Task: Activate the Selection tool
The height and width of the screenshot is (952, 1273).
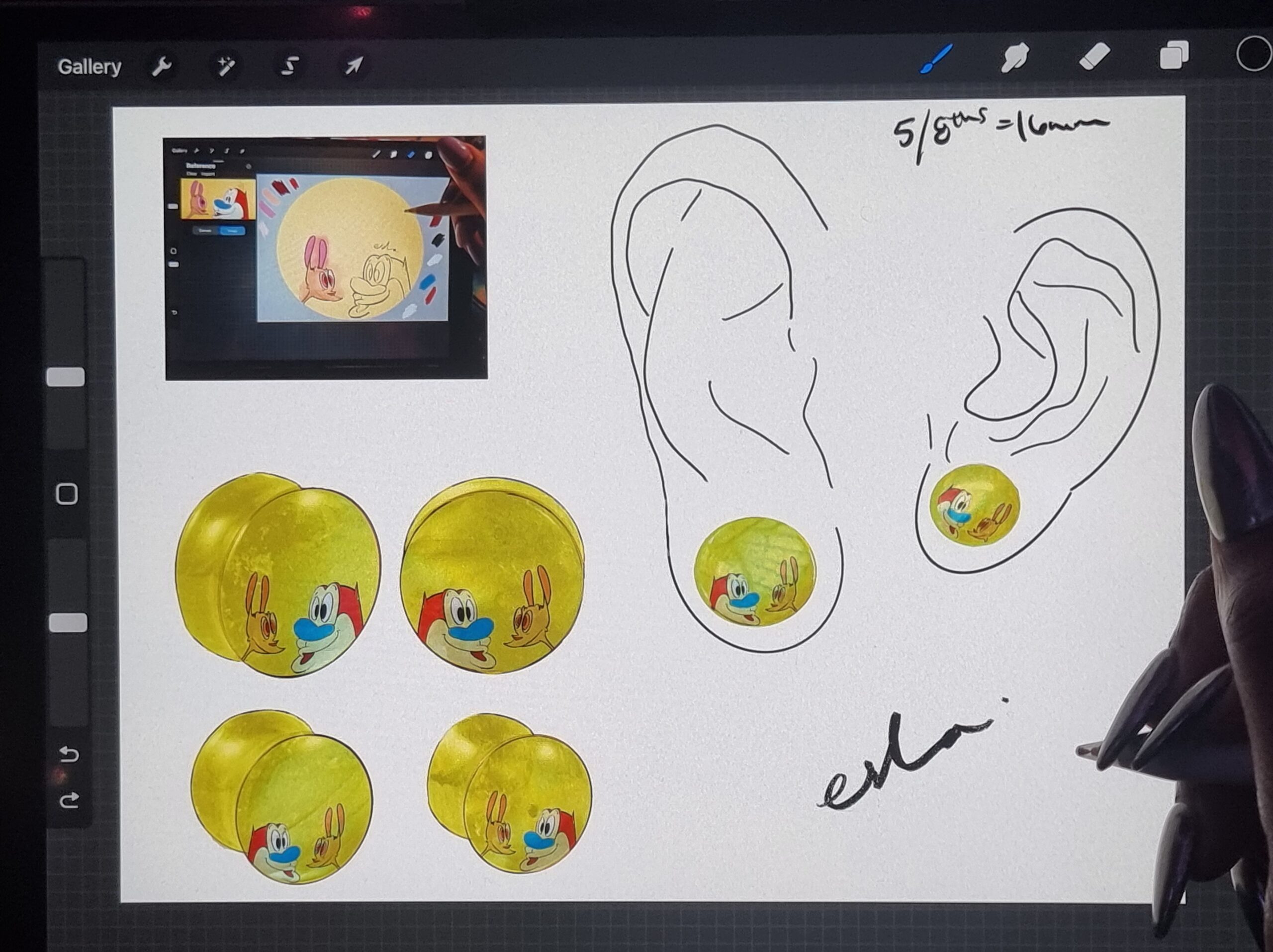Action: (289, 66)
